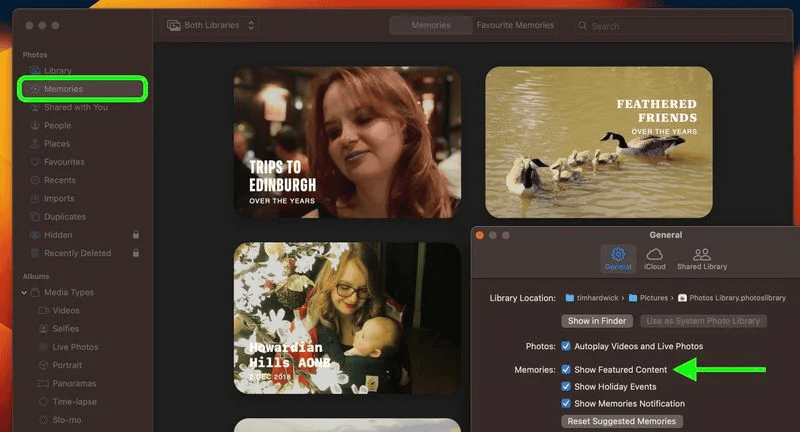Open the Both Libraries dropdown
Image resolution: width=800 pixels, height=432 pixels.
pyautogui.click(x=211, y=25)
